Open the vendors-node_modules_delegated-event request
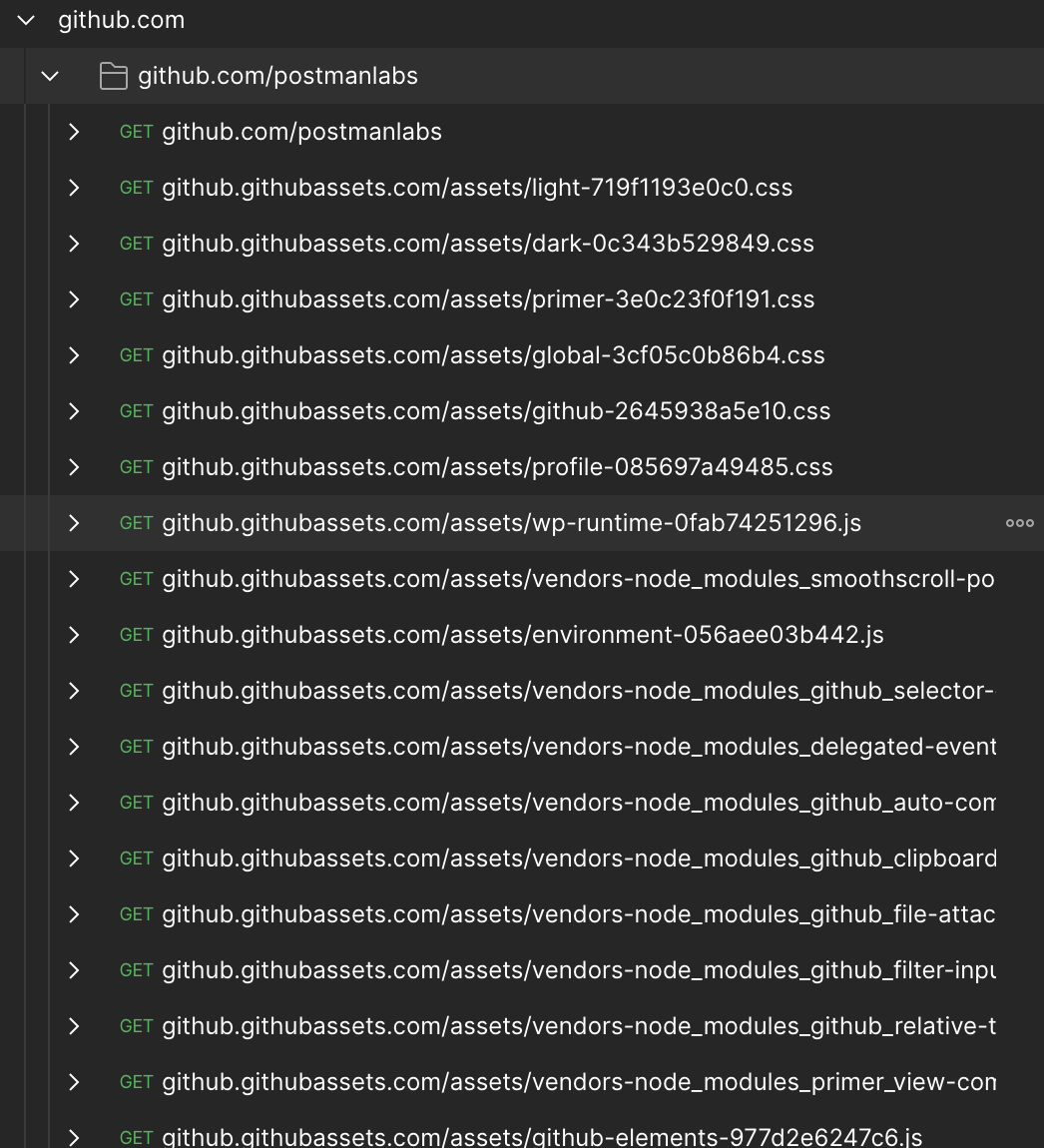This screenshot has height=1148, width=1044. 578,747
